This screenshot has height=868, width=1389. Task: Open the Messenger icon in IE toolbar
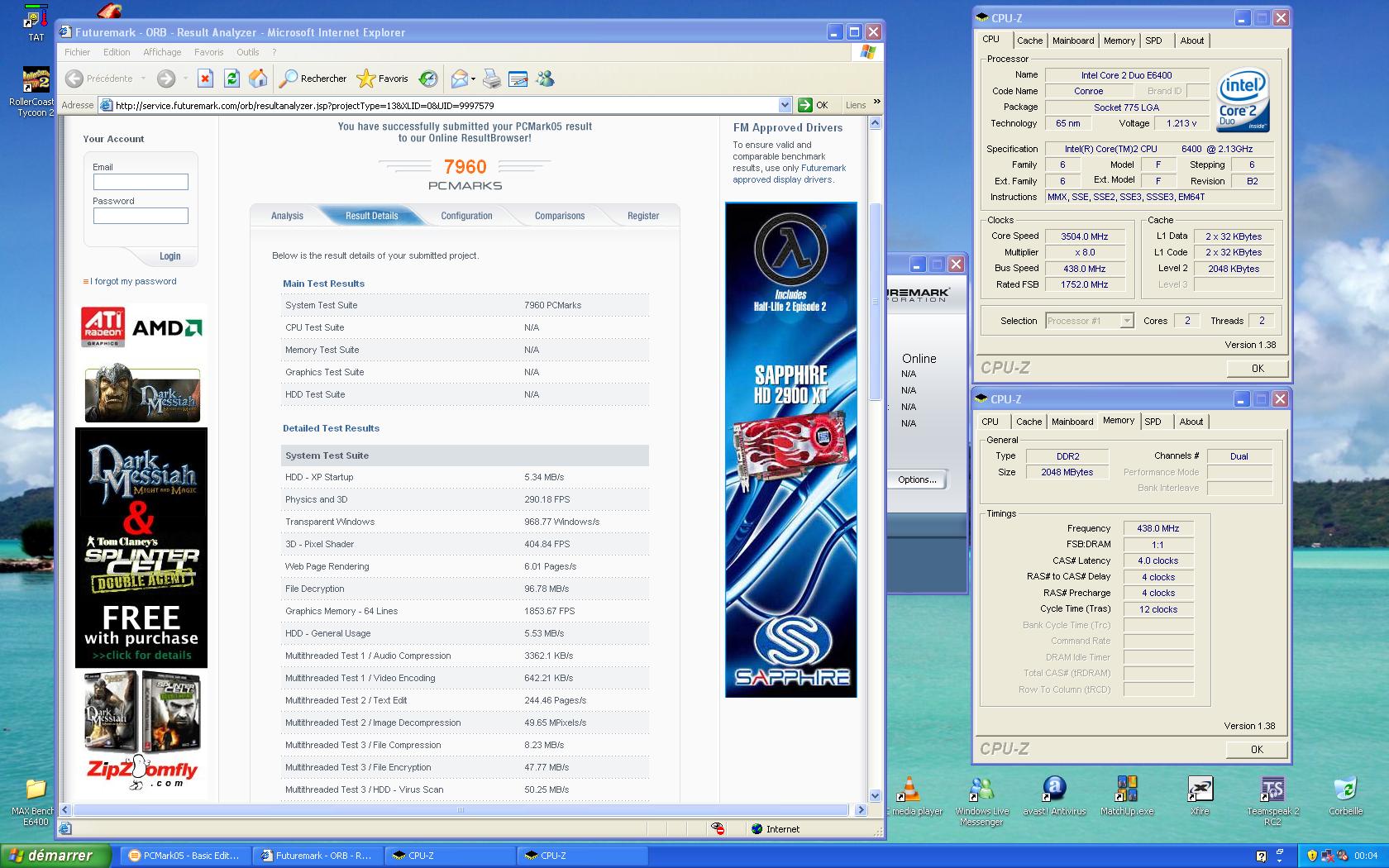[x=545, y=79]
